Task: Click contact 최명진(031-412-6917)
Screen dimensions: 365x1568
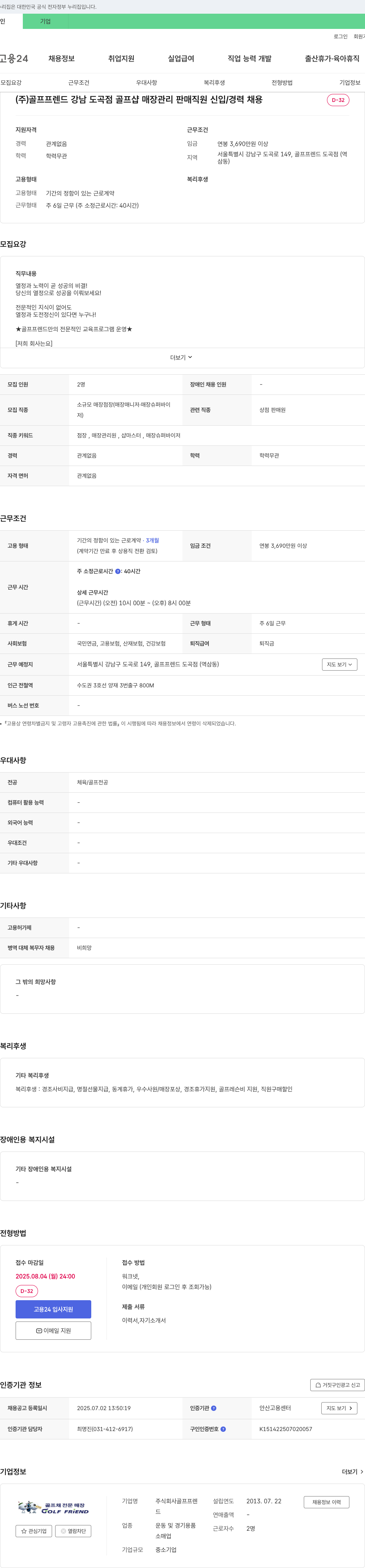Action: (x=105, y=1429)
